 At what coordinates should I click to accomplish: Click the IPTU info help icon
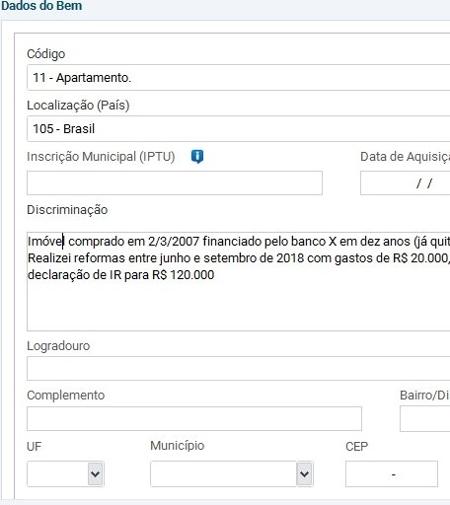click(x=197, y=156)
